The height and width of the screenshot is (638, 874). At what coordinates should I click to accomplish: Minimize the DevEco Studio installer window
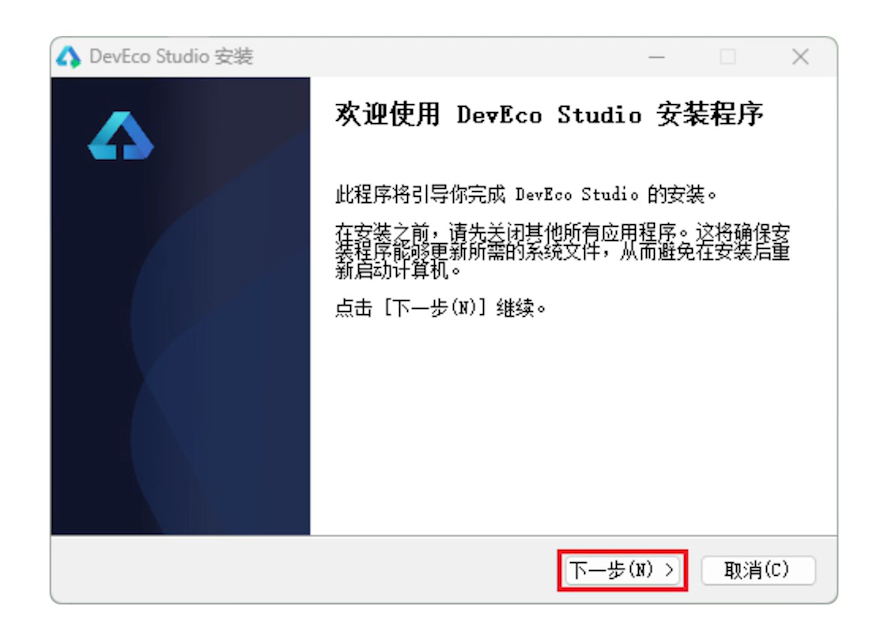[x=657, y=57]
